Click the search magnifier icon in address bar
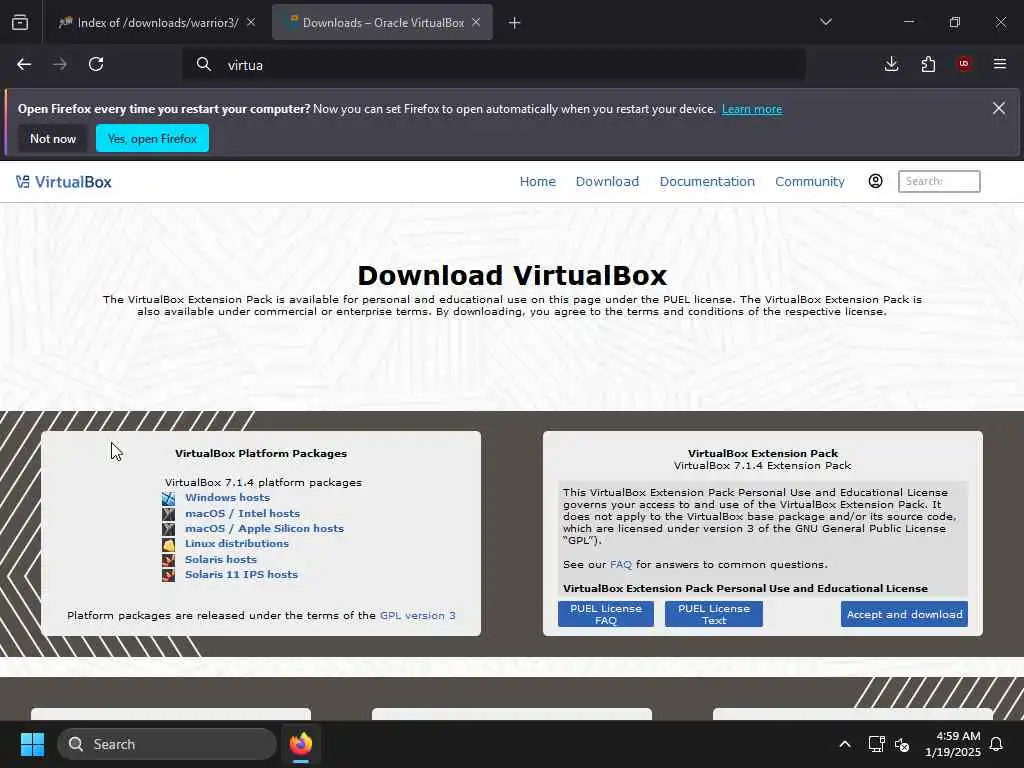Screen dimensions: 1024x768 [204, 64]
